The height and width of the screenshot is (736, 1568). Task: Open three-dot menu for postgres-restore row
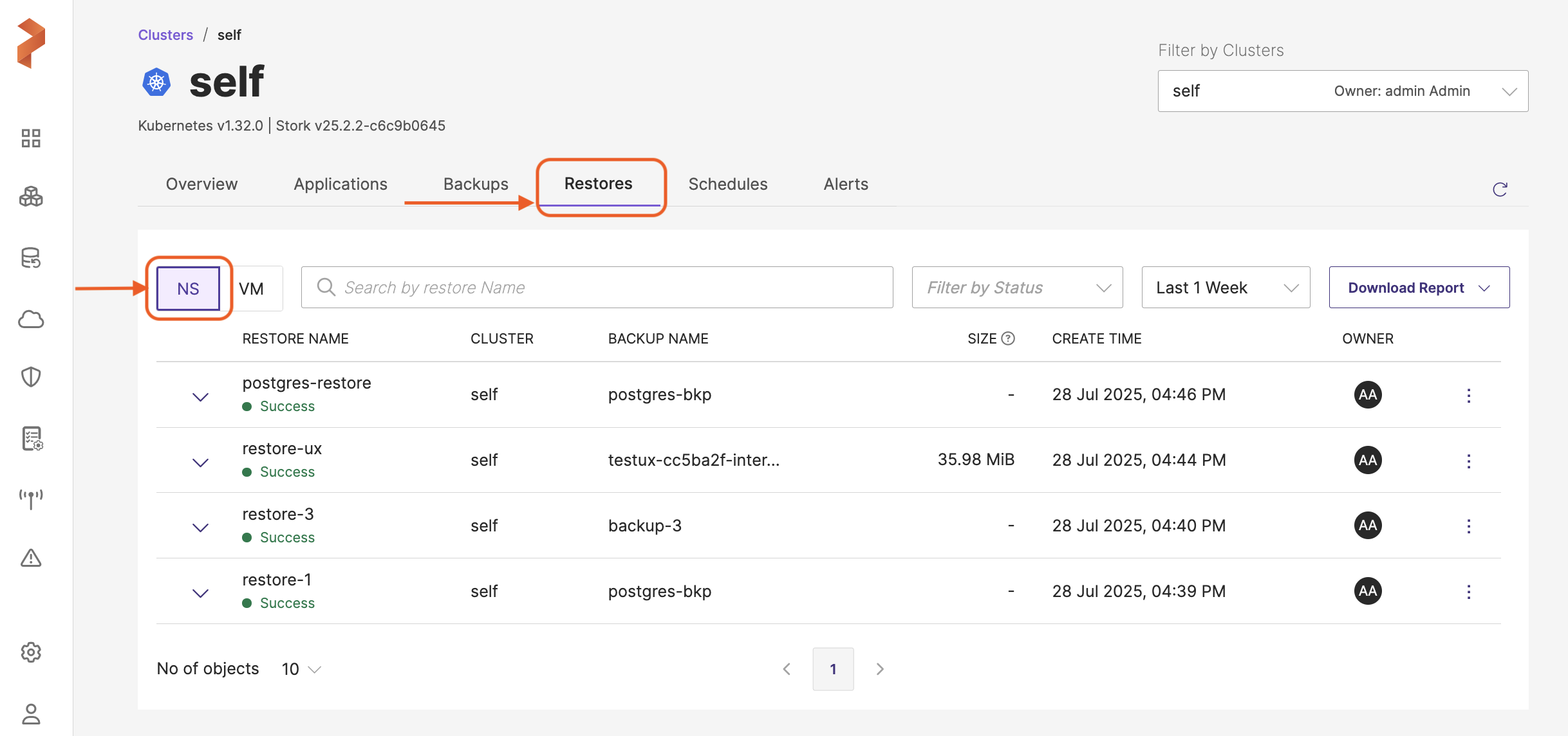click(x=1468, y=395)
